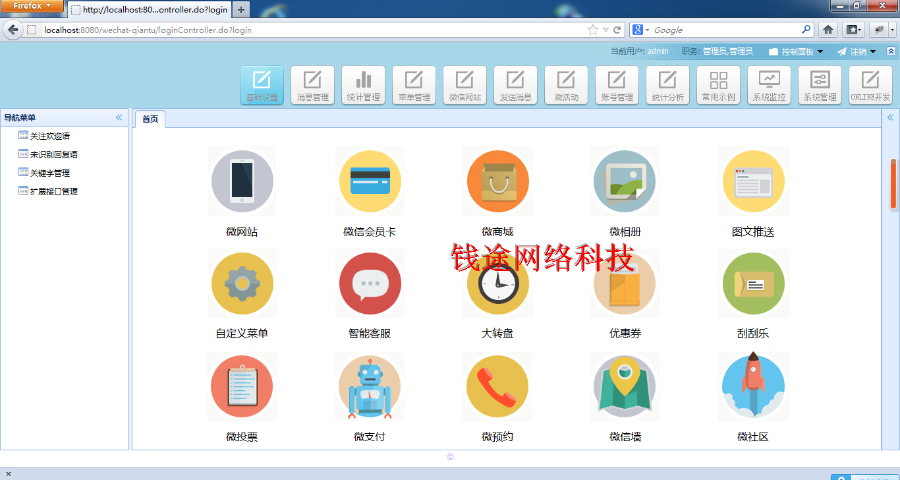900x480 pixels.
Task: Launch the 刮刮乐 envelope icon
Action: point(753,283)
